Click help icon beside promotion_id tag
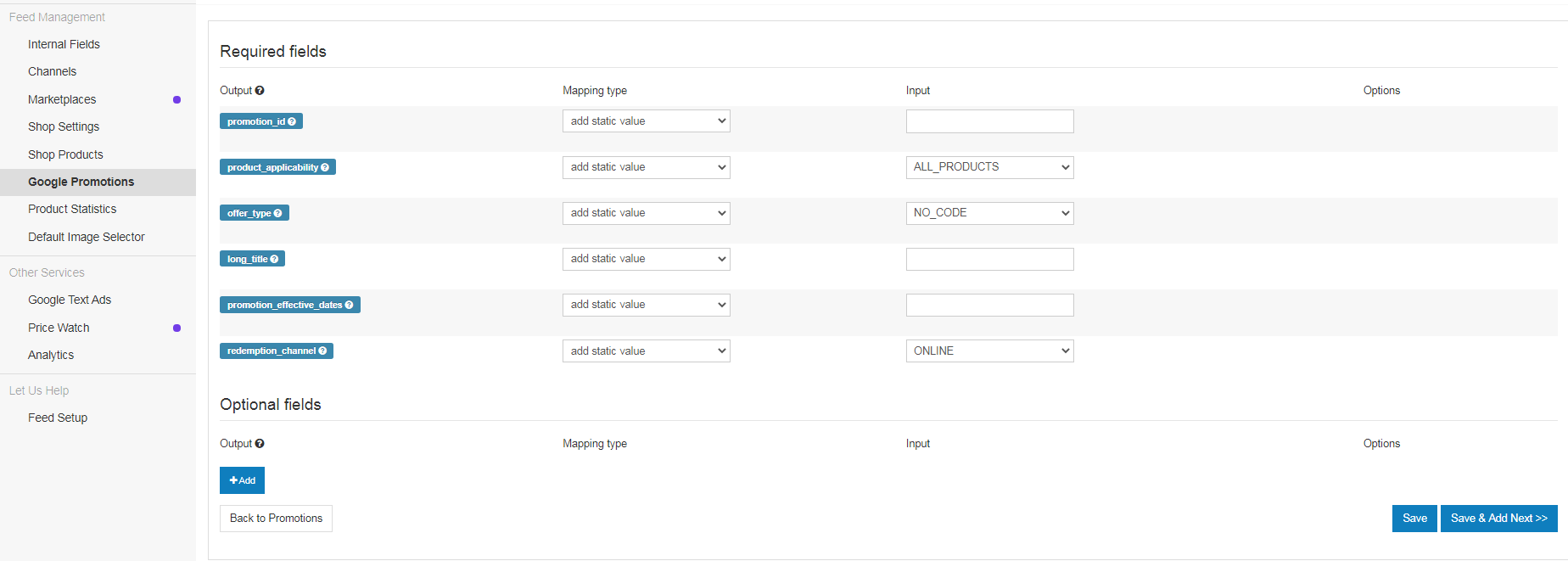Screen dimensions: 1568x561 coord(292,121)
